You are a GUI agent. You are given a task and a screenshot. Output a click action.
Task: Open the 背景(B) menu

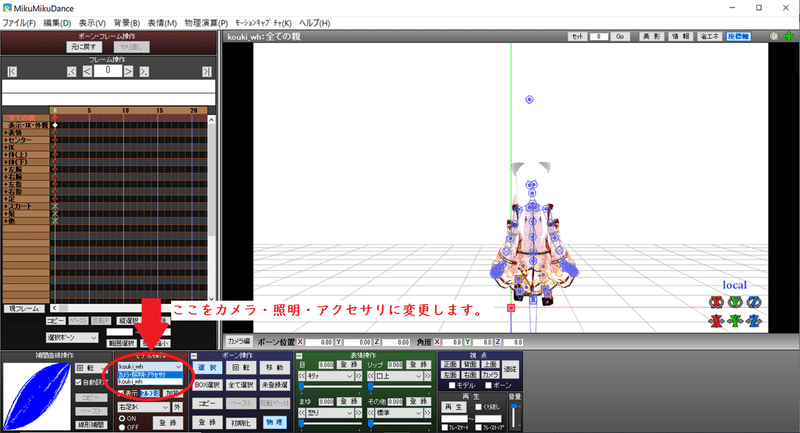point(127,23)
